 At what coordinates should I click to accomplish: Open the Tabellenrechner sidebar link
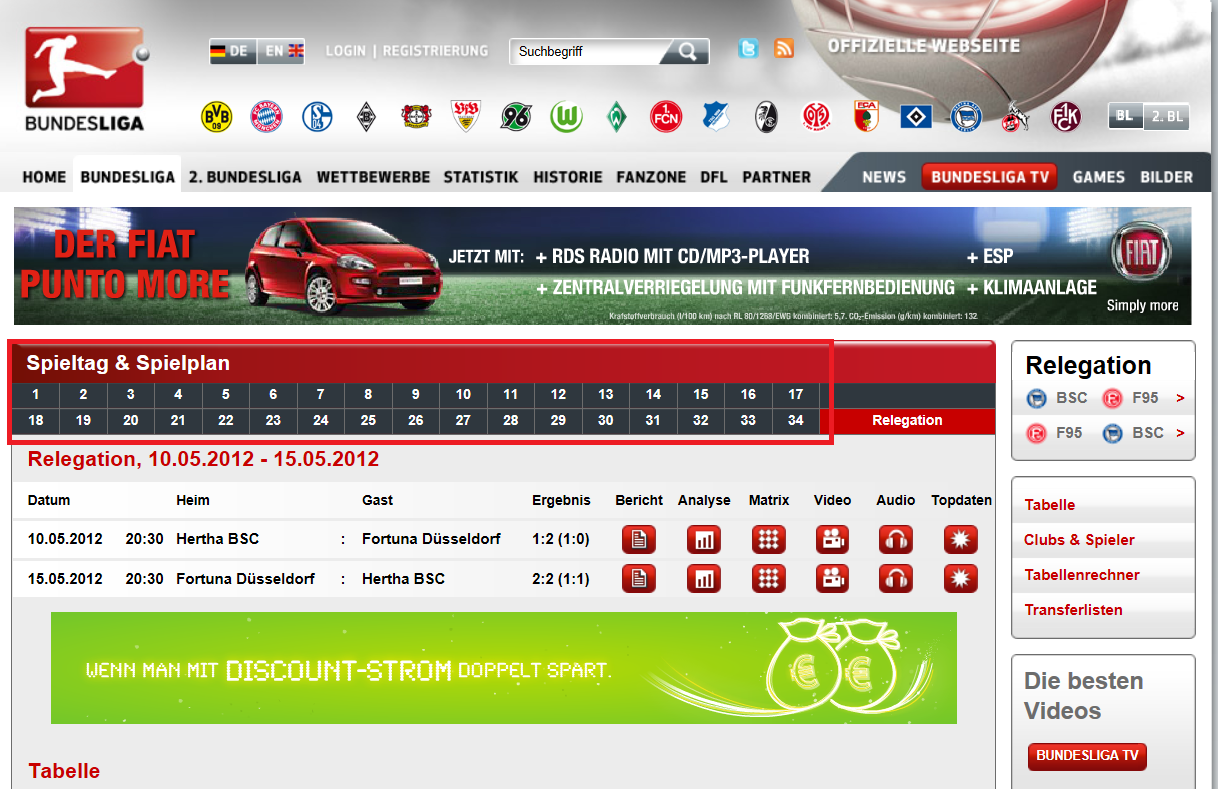click(x=1082, y=575)
